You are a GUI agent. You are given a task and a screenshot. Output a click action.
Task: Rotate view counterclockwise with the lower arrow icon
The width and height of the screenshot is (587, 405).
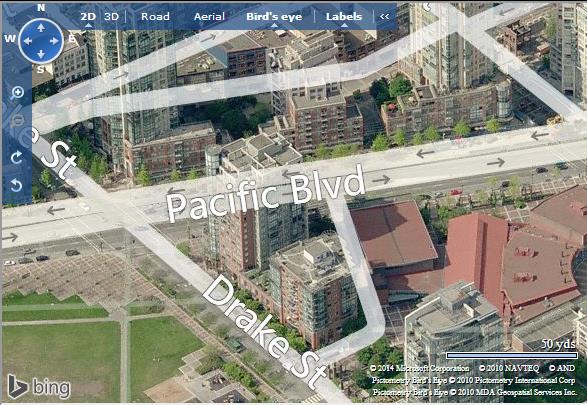pos(16,185)
